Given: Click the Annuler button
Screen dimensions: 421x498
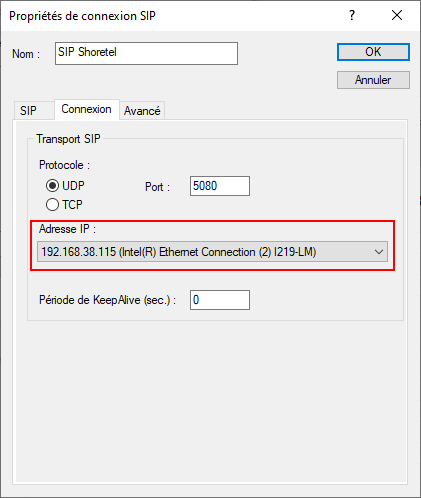Looking at the screenshot, I should tap(373, 80).
